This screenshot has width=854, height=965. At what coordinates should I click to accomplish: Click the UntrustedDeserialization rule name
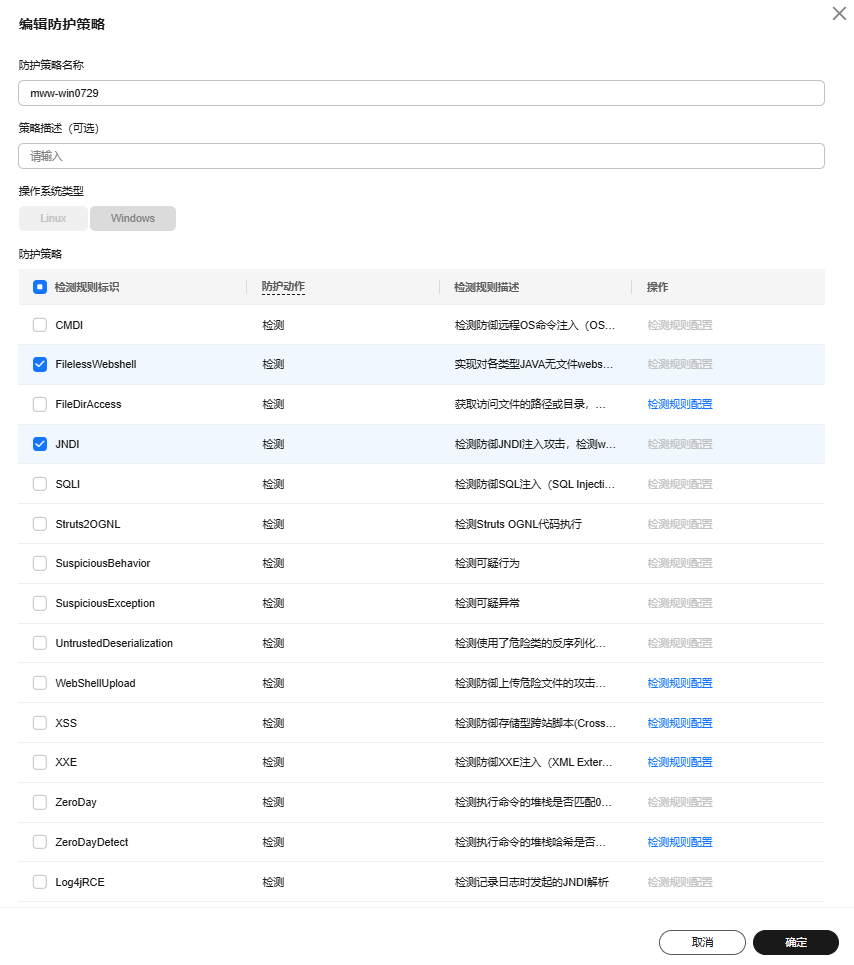tap(114, 644)
